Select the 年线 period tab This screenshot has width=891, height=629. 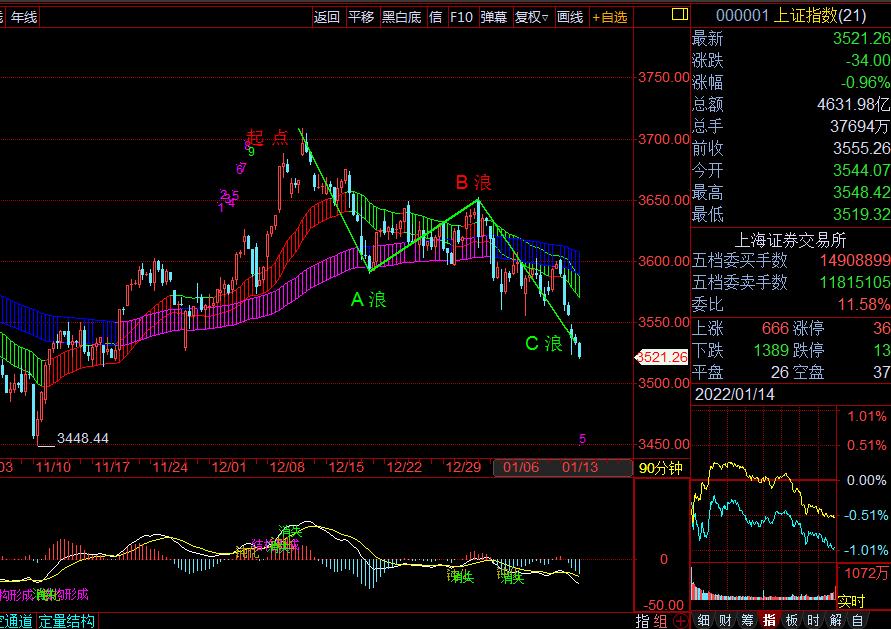(24, 18)
